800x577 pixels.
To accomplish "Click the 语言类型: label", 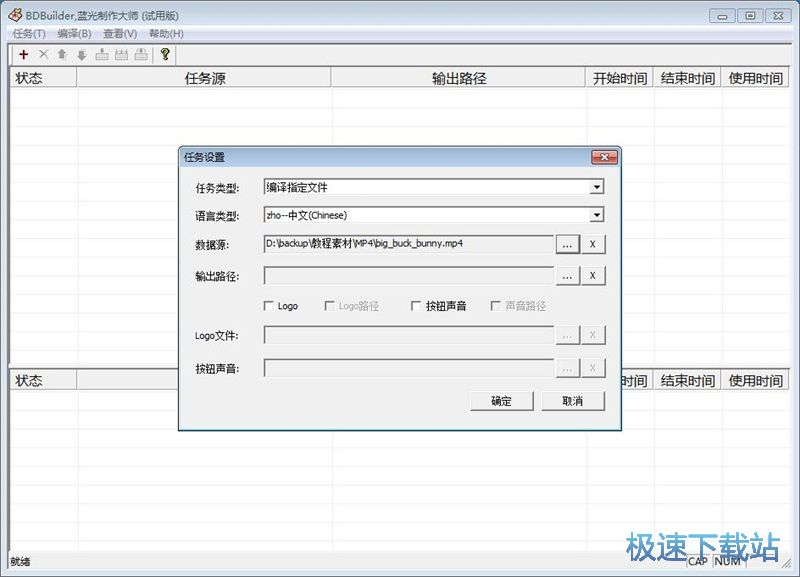I will tap(217, 216).
